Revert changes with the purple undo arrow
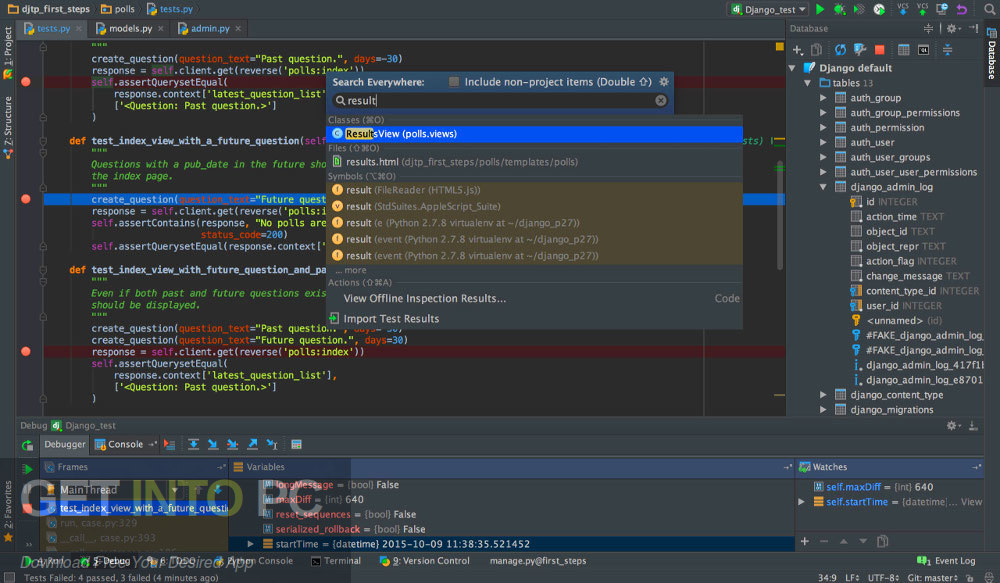The height and width of the screenshot is (583, 1000). click(x=962, y=9)
